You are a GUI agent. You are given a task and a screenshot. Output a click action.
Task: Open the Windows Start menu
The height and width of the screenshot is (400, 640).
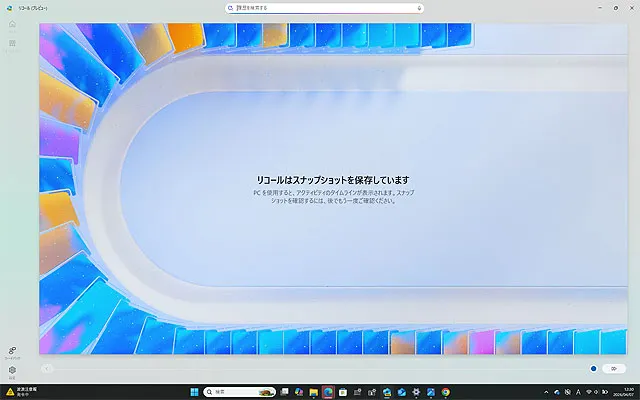coord(194,392)
